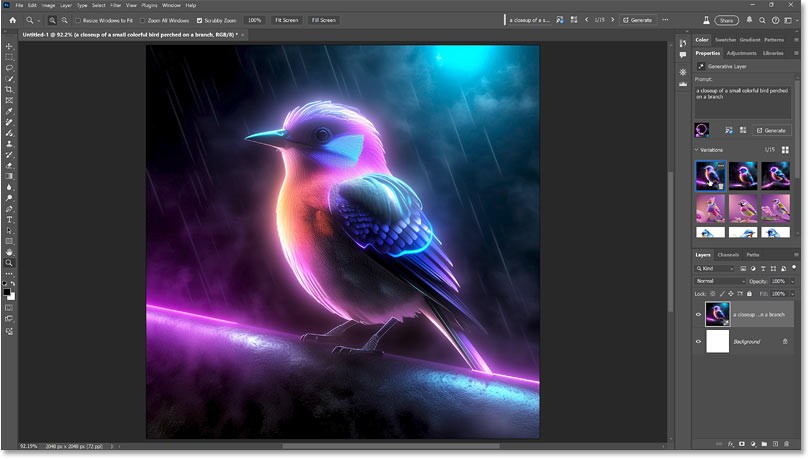Click the zoom out magnifier icon
This screenshot has height=459, width=809.
coord(66,20)
